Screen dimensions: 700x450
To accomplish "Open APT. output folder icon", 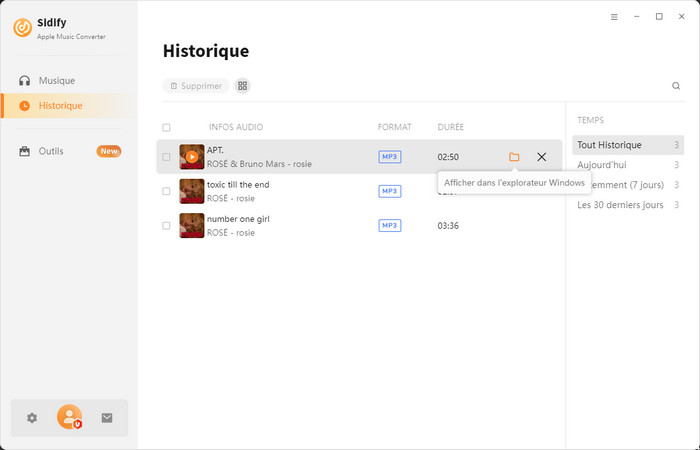I will pos(514,157).
